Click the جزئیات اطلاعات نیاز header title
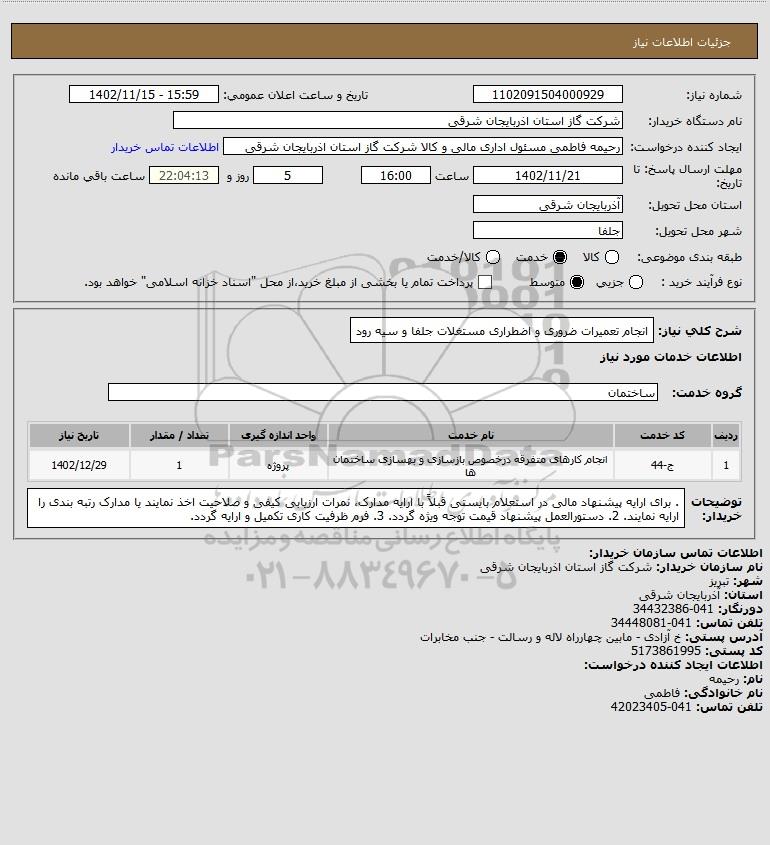 (x=681, y=42)
